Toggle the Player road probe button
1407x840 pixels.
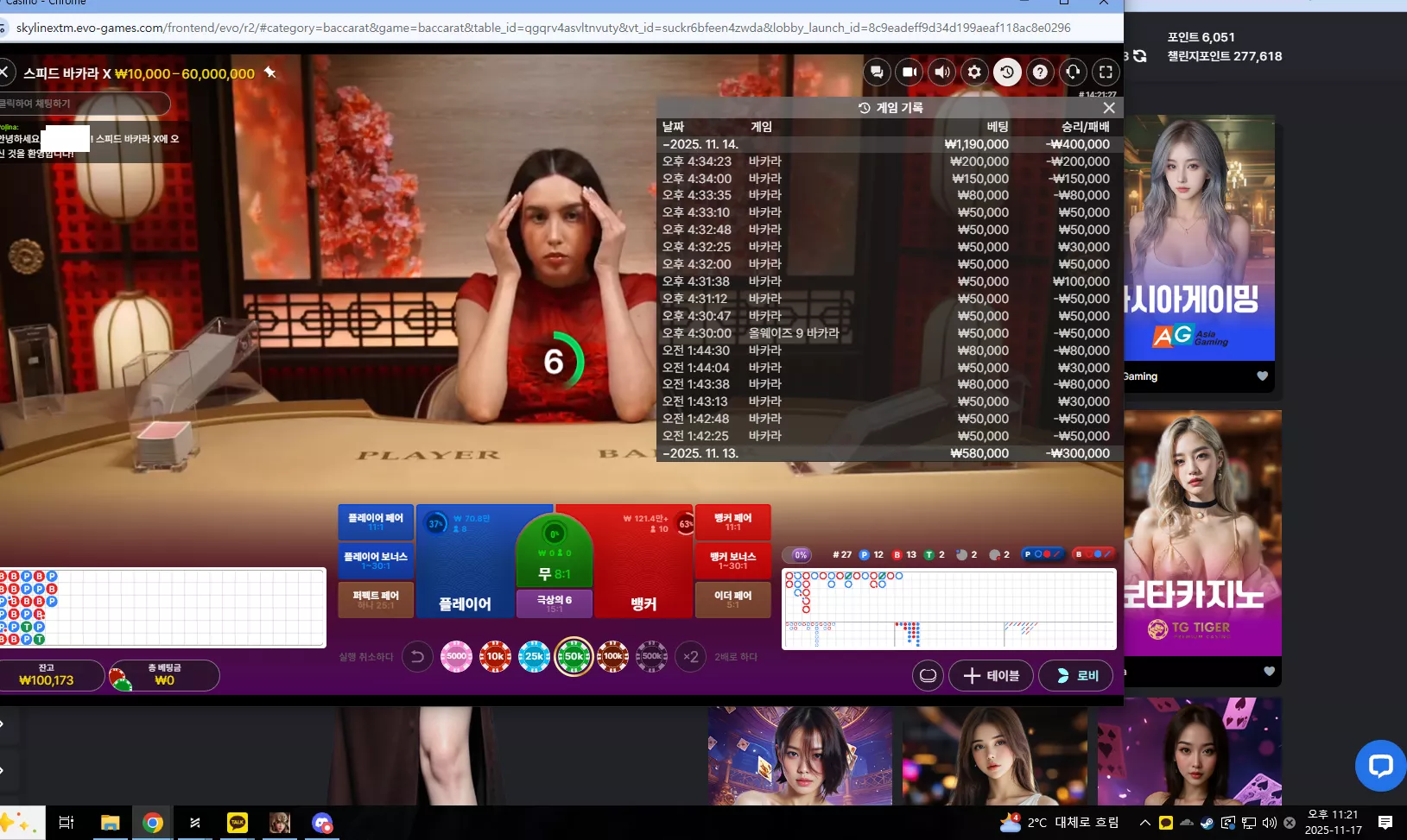coord(1043,554)
